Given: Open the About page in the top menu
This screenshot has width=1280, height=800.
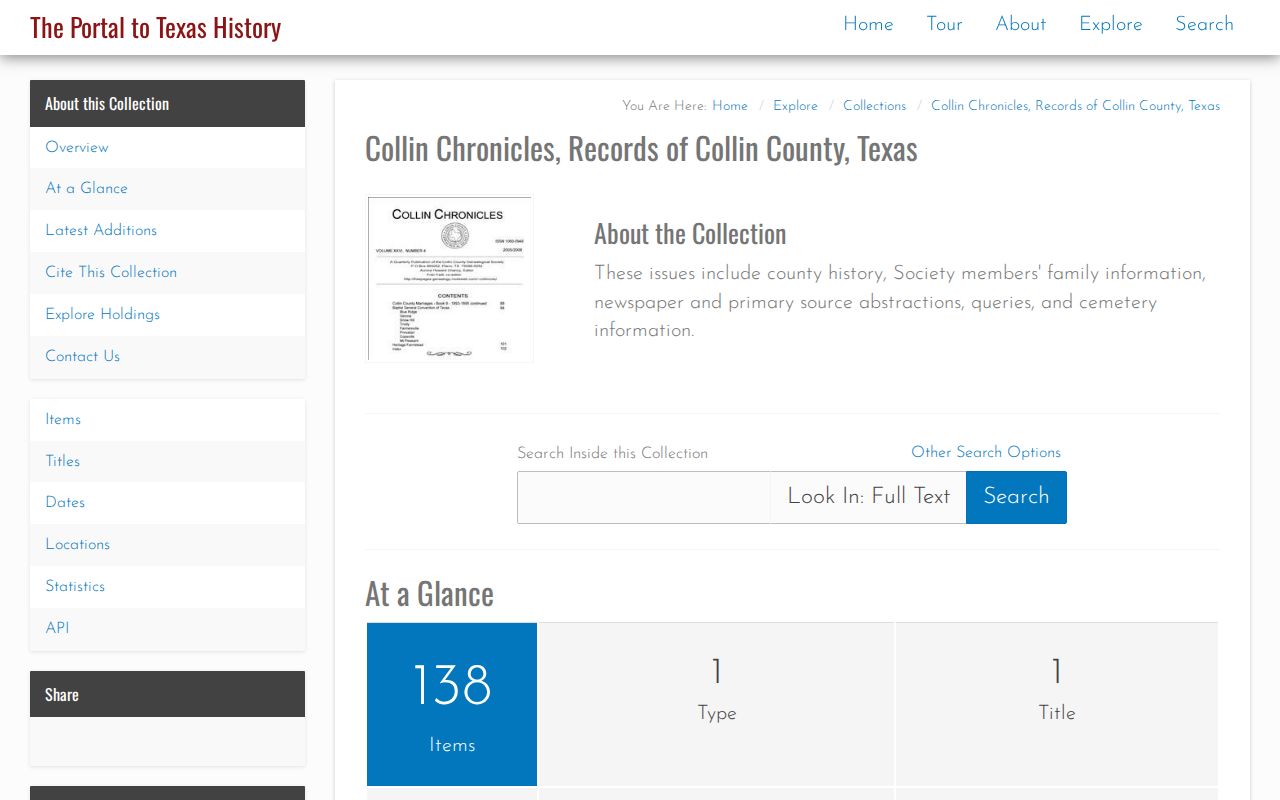Looking at the screenshot, I should pos(1020,24).
